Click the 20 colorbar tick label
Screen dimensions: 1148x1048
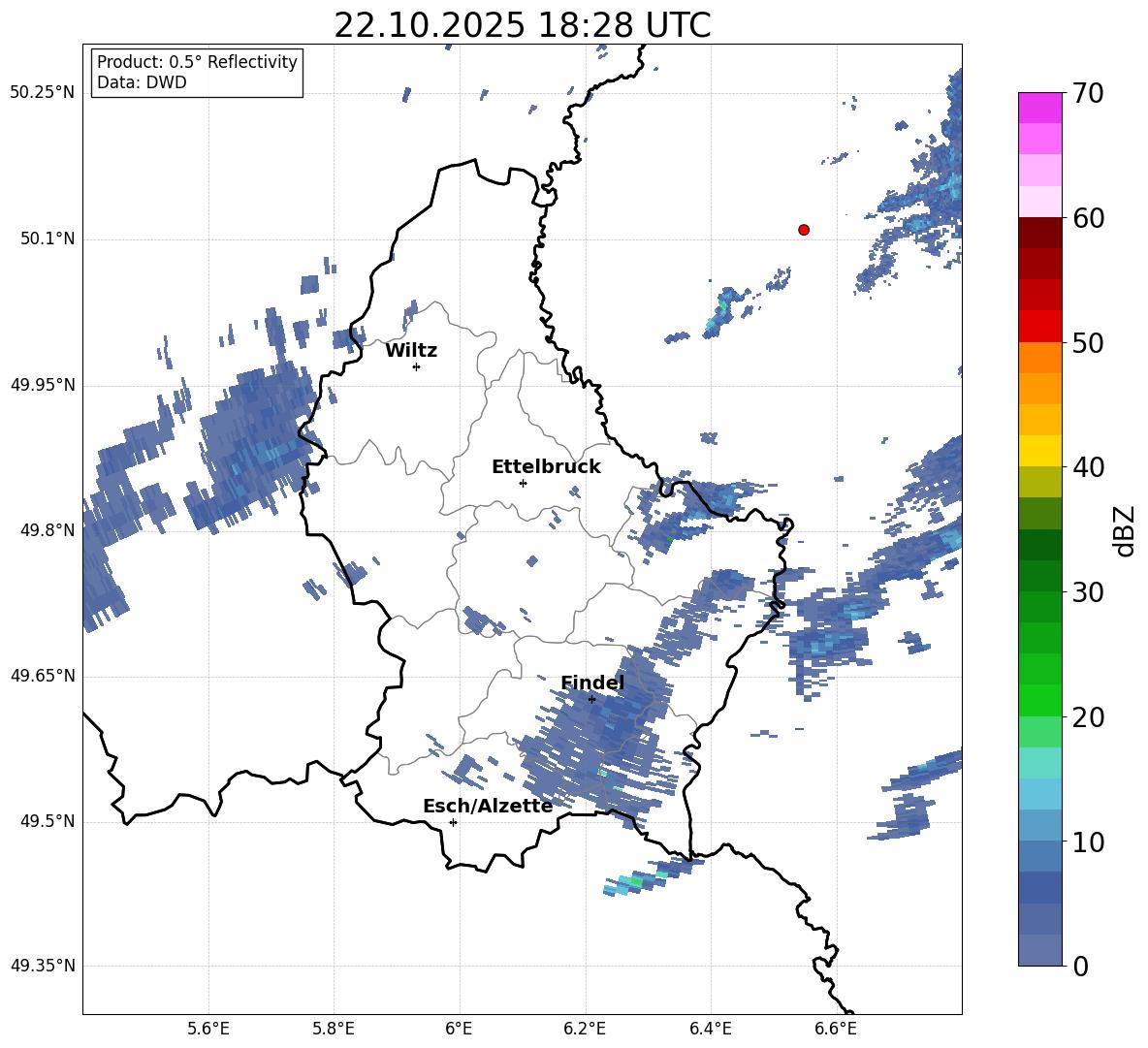[1088, 717]
